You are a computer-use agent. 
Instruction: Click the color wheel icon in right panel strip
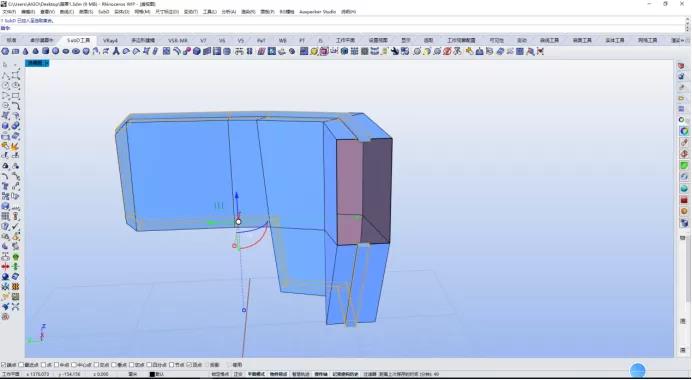pyautogui.click(x=684, y=131)
